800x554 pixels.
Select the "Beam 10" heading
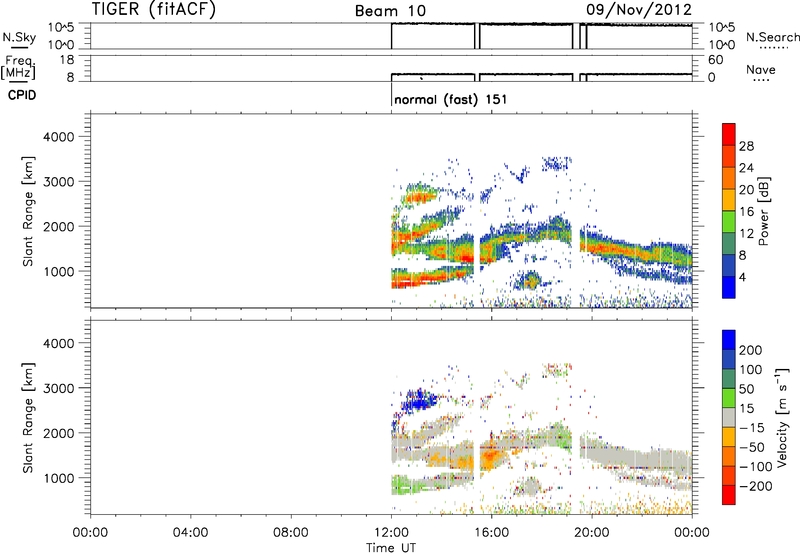(390, 11)
